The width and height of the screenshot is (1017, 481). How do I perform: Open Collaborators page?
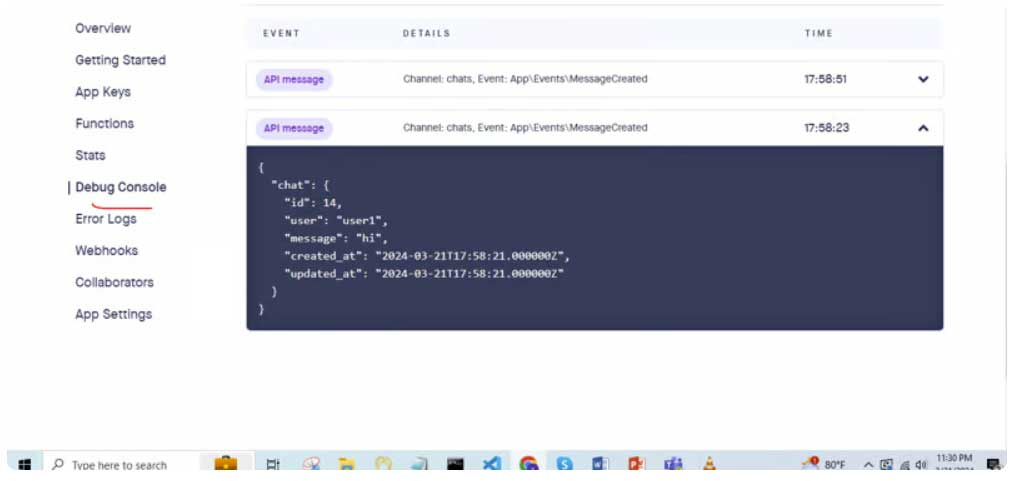(x=114, y=283)
